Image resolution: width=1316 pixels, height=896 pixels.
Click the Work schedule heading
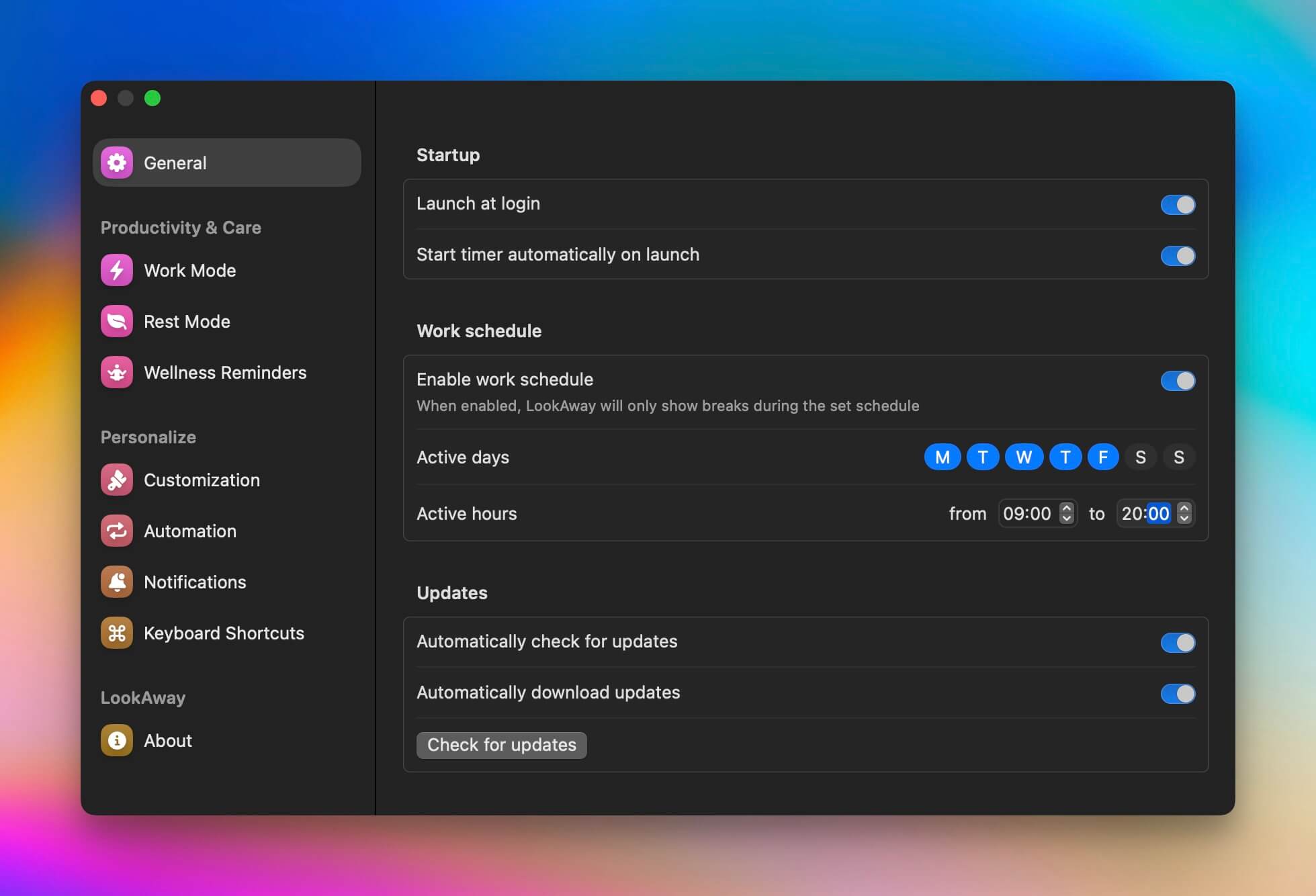click(x=479, y=330)
